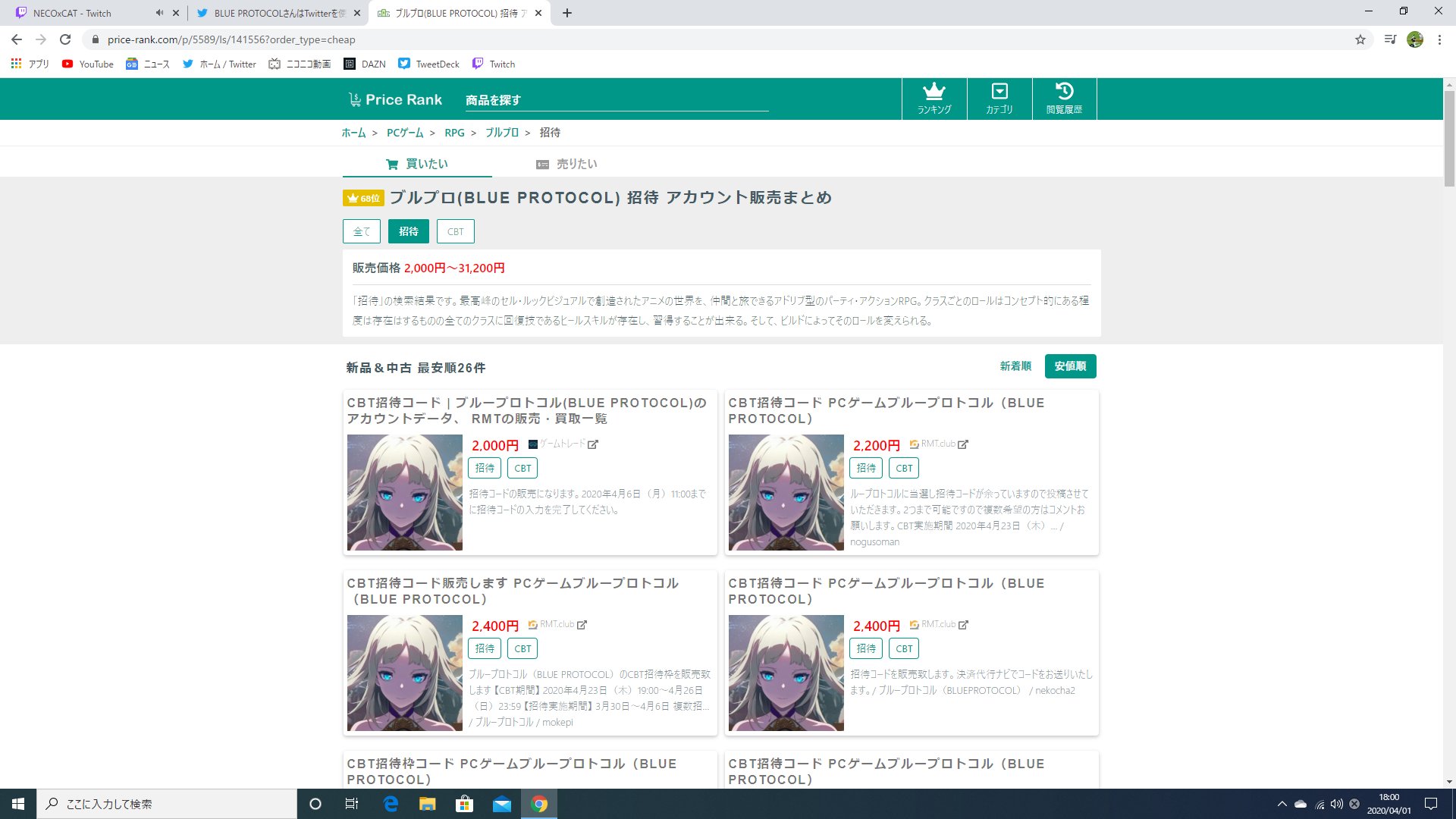Open the YouTube bookmark

(88, 64)
